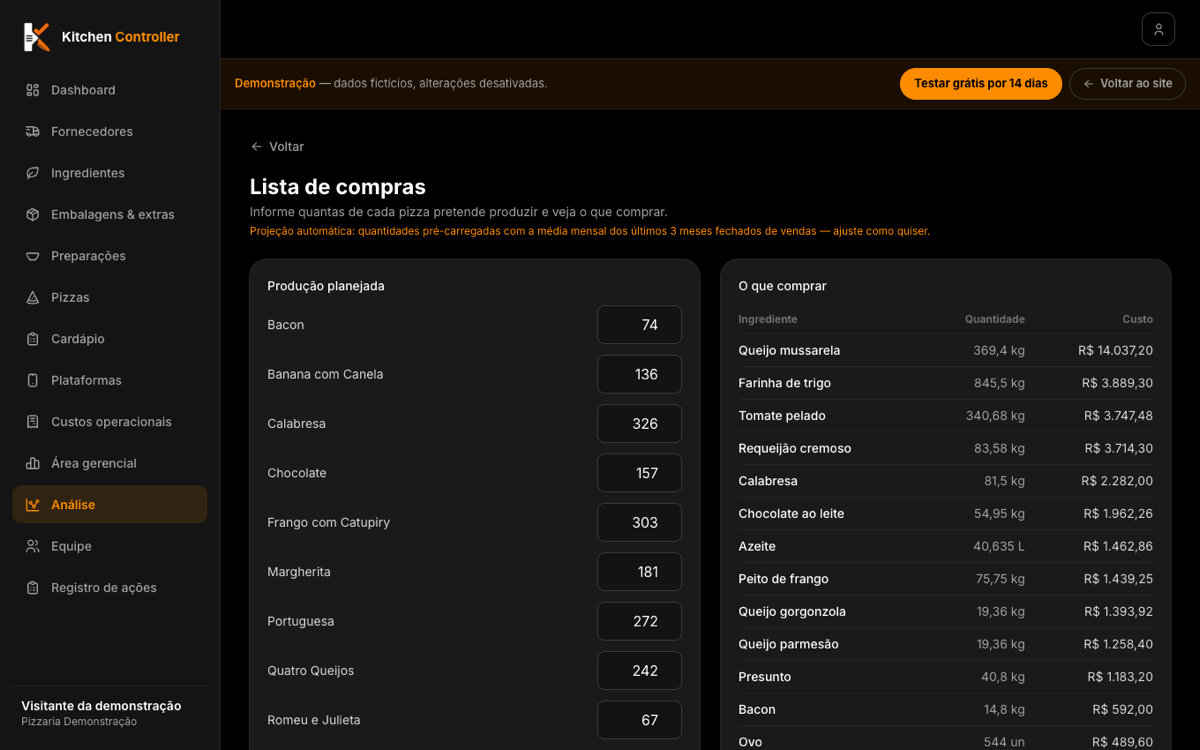Open the Cardápio menu item
Image resolution: width=1200 pixels, height=750 pixels.
tap(110, 339)
